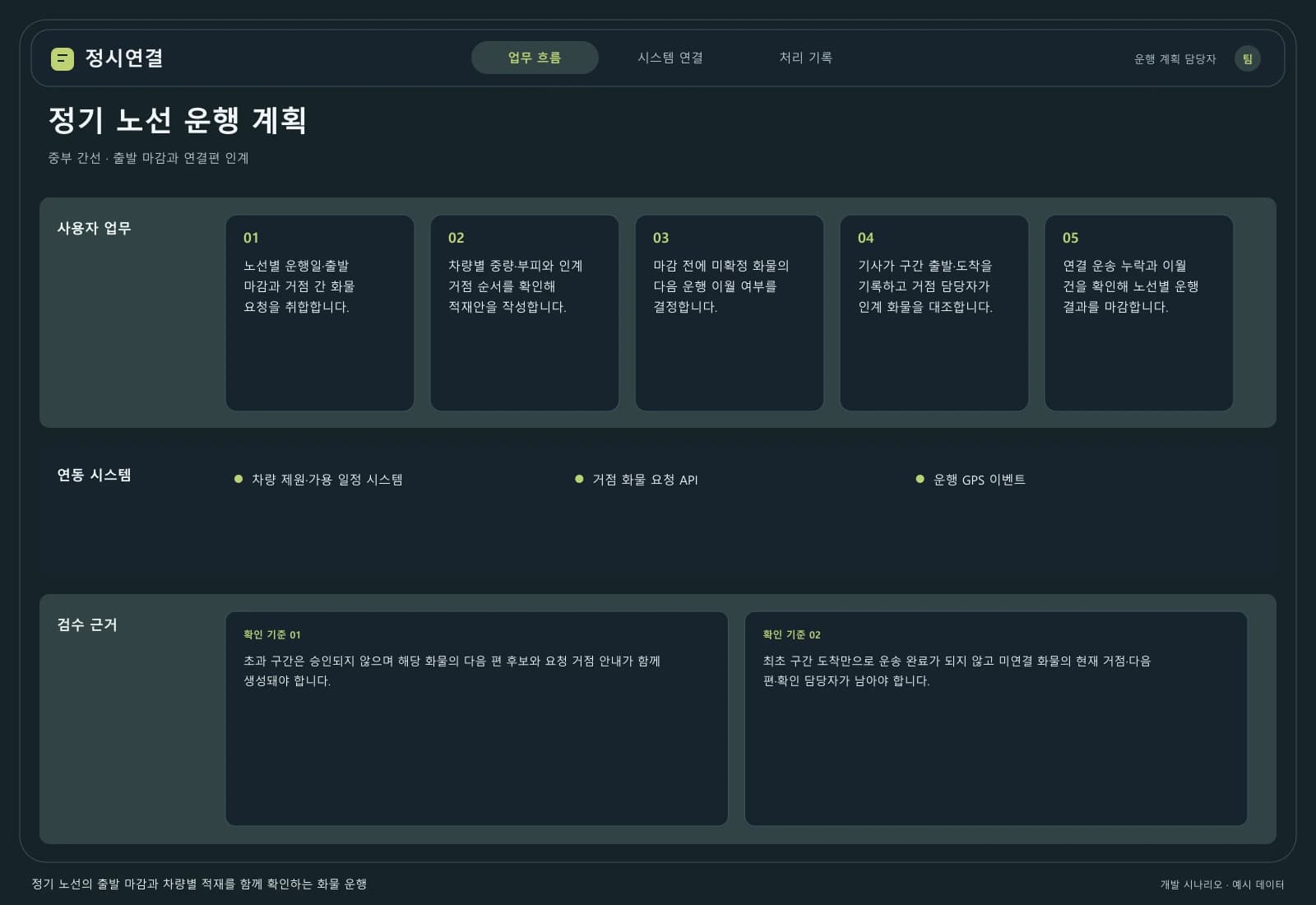
Task: Click the 개발 시나리오 · 예시 데이터 footer text
Action: (x=1222, y=884)
